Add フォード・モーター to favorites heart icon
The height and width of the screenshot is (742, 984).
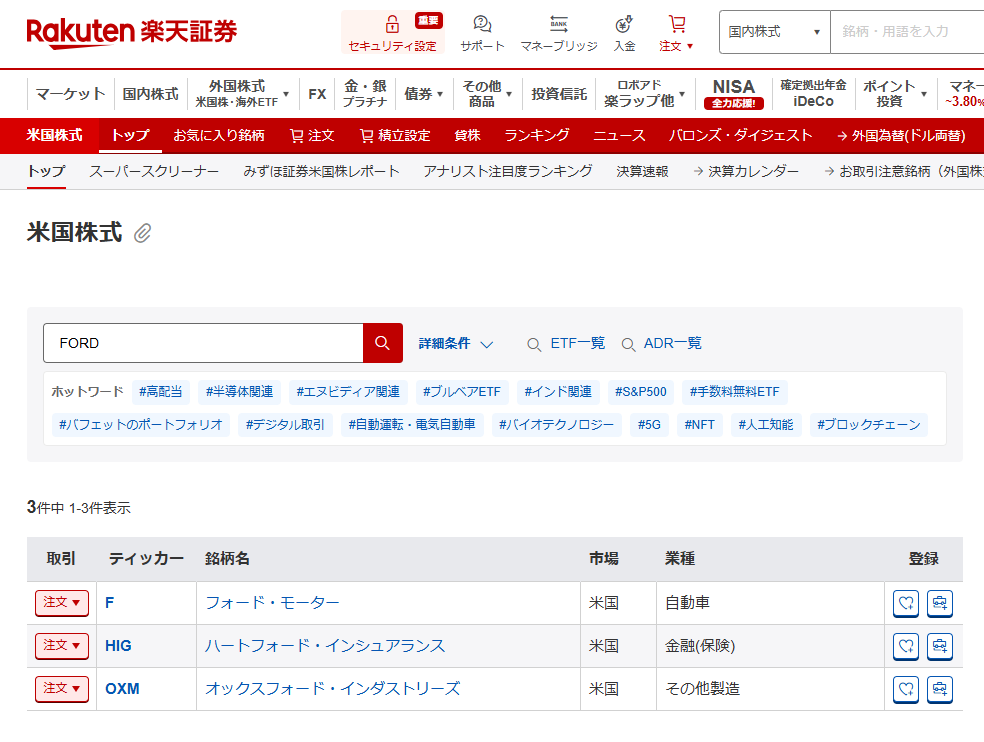pyautogui.click(x=906, y=603)
